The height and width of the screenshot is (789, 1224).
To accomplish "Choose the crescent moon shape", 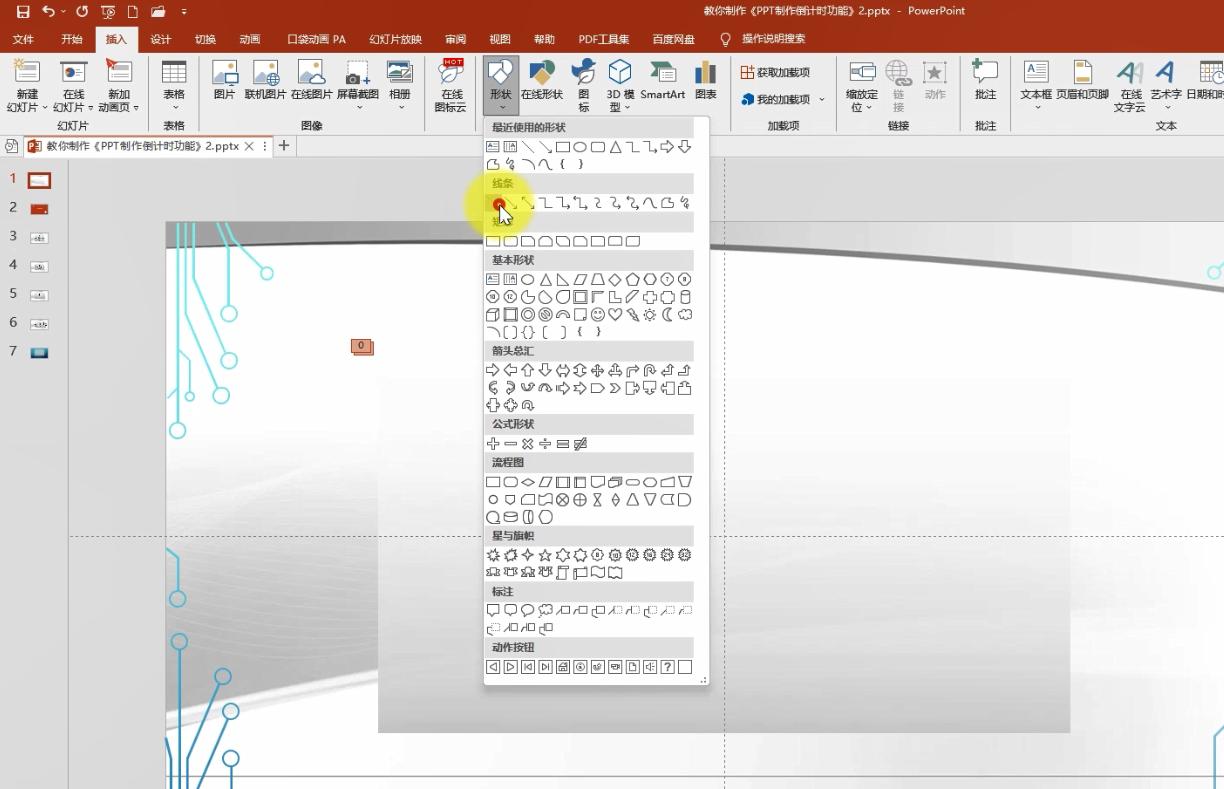I will [667, 315].
